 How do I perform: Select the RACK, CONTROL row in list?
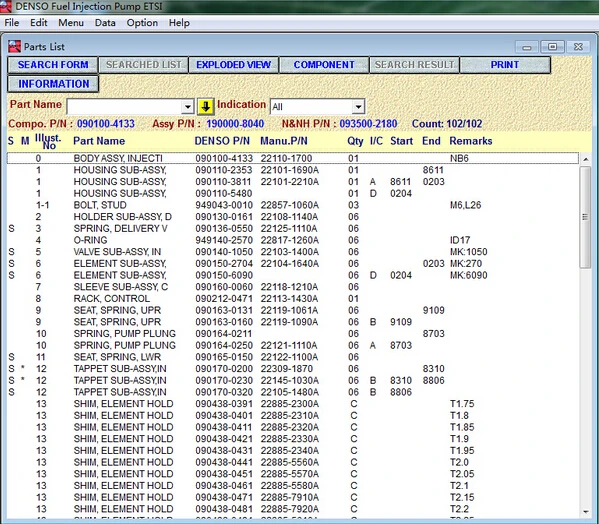293,299
